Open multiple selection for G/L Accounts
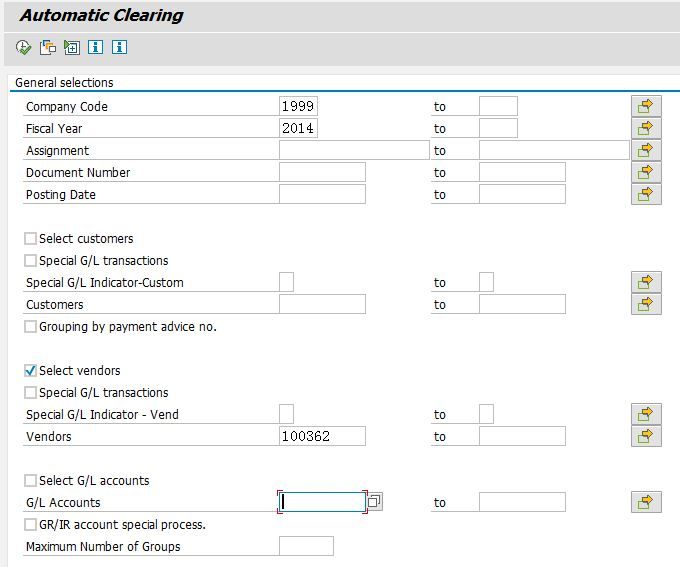Image resolution: width=680 pixels, height=567 pixels. [646, 502]
